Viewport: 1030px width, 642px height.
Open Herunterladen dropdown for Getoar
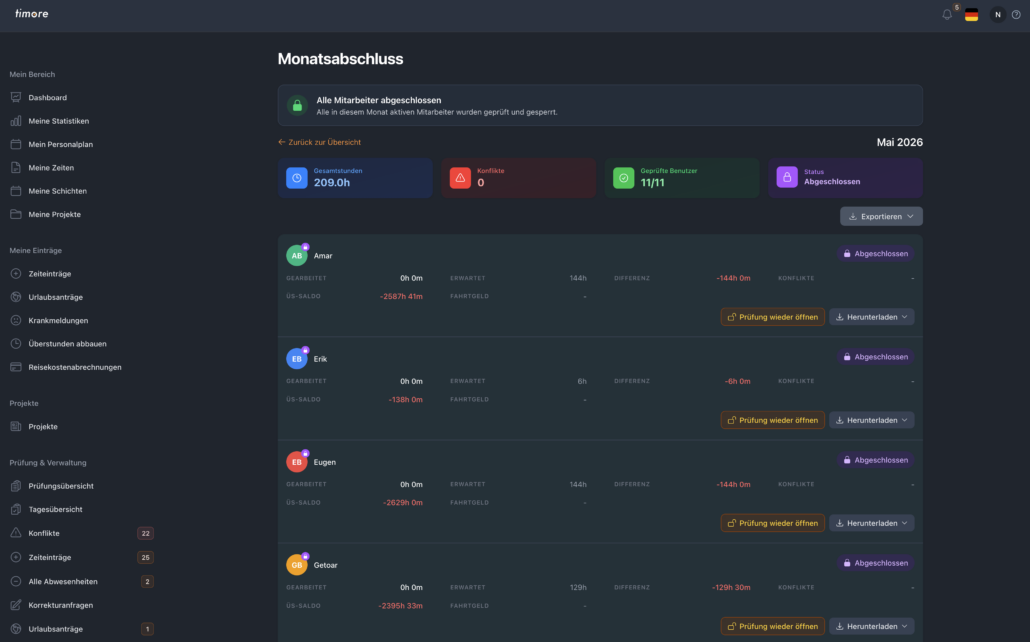click(x=872, y=626)
